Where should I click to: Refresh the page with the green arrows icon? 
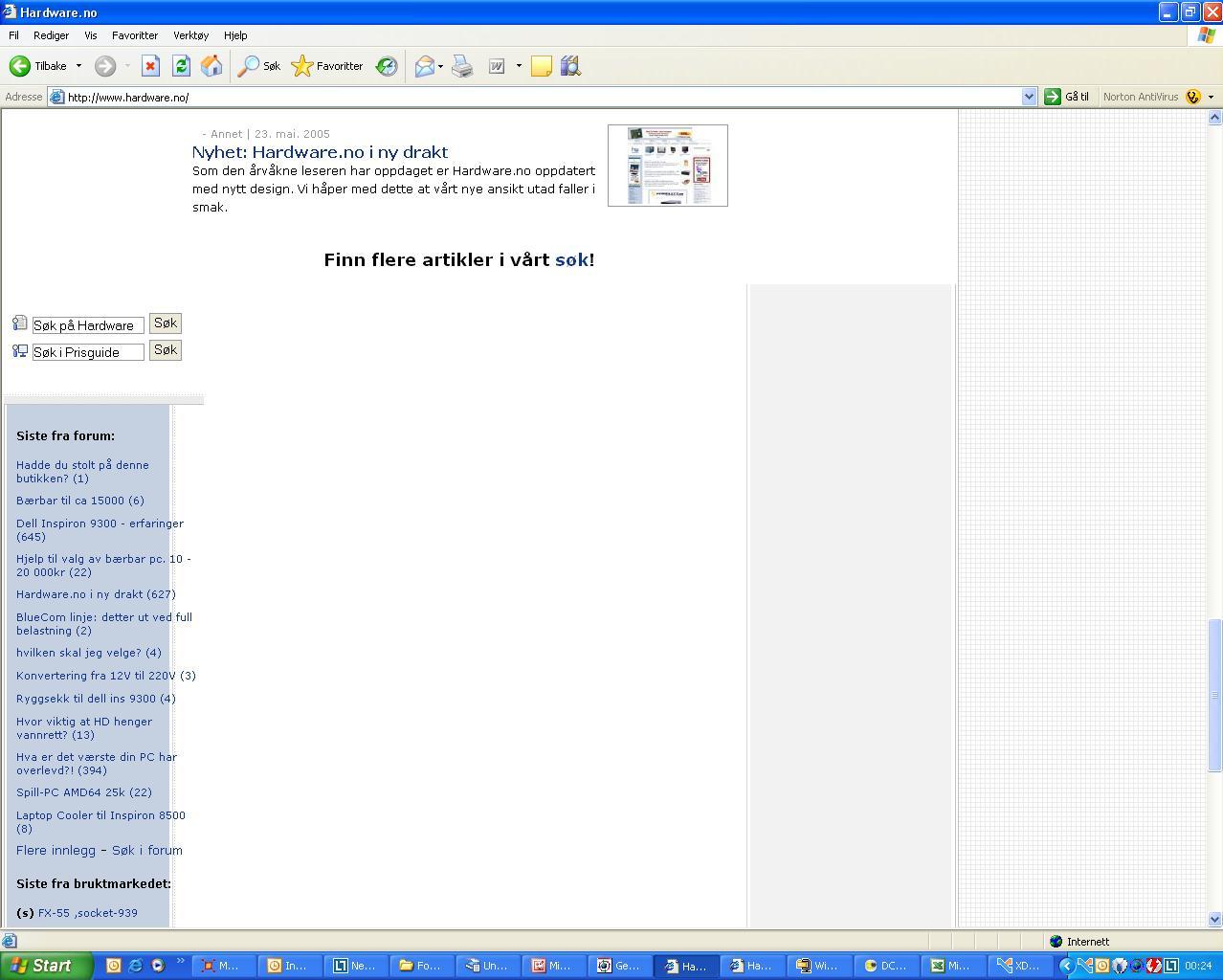(x=181, y=66)
